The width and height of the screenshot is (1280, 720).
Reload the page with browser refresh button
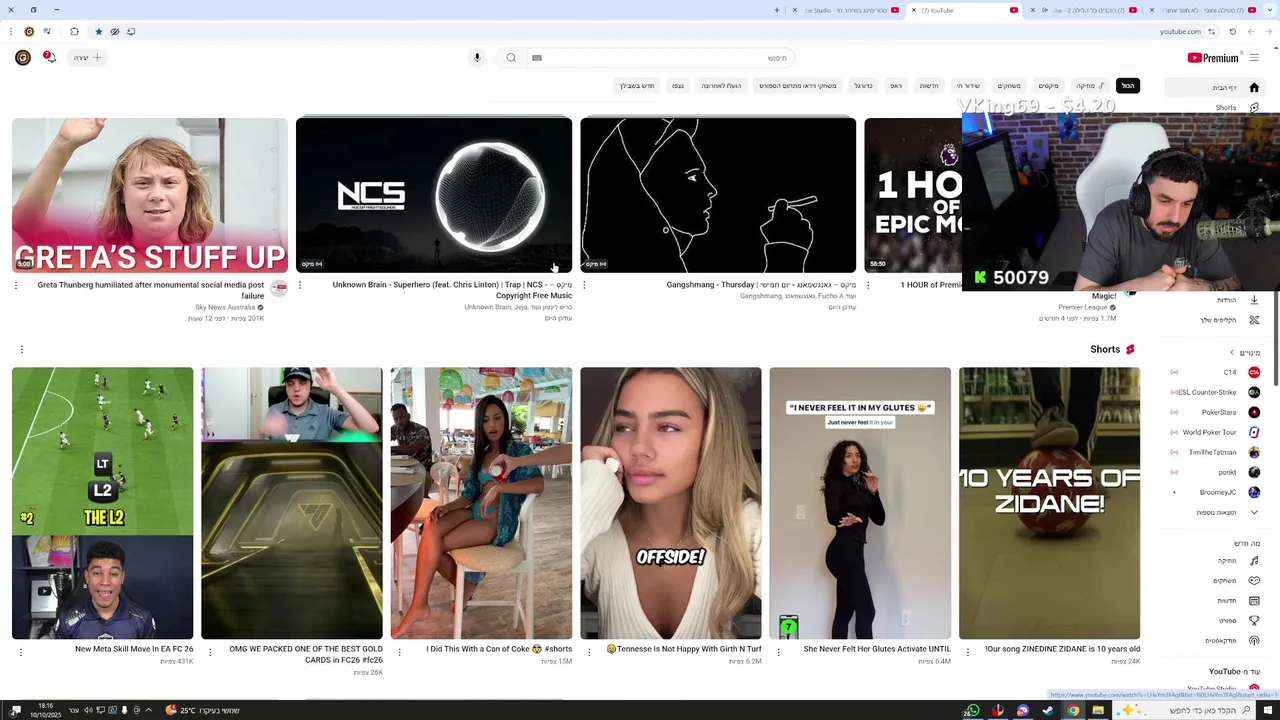1233,31
